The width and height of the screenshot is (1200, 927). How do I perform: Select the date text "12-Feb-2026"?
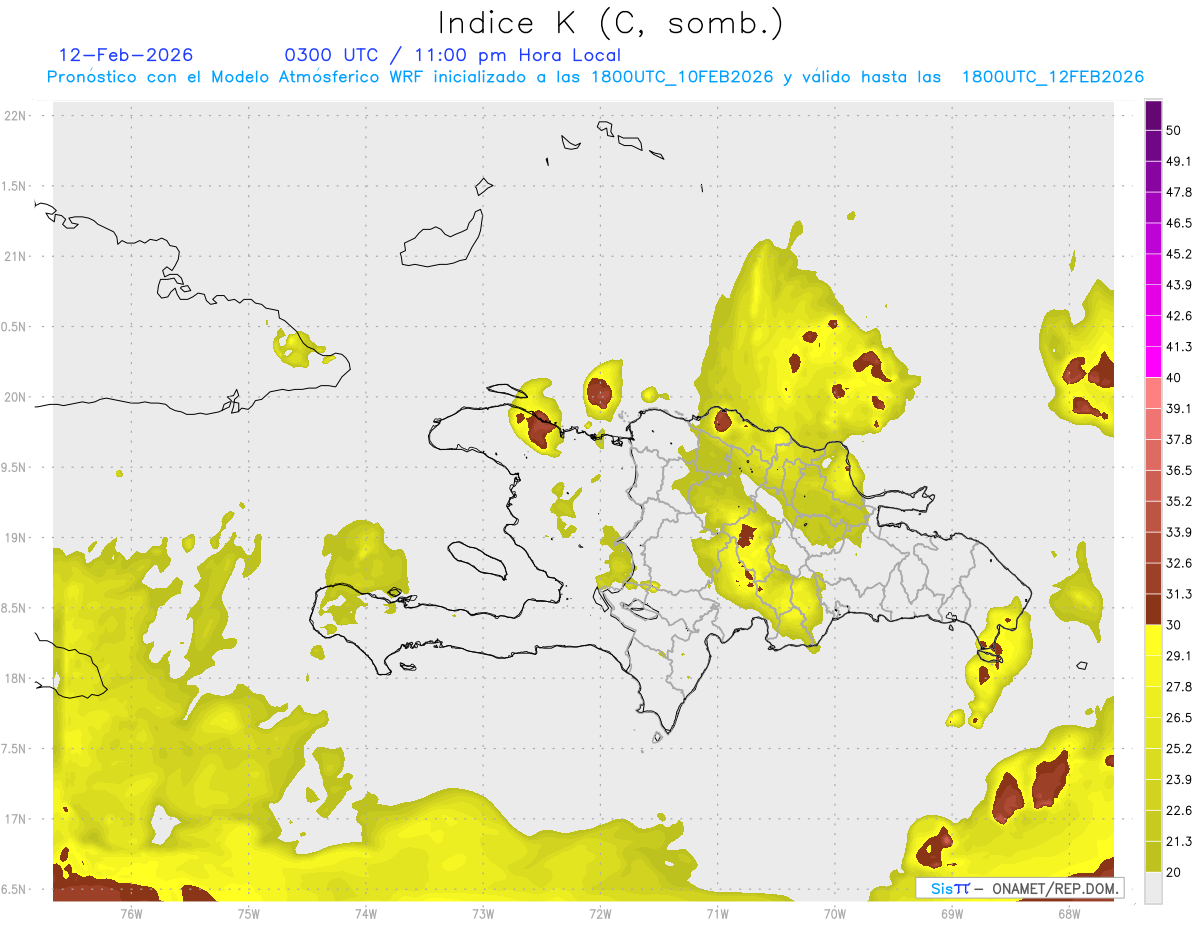126,56
